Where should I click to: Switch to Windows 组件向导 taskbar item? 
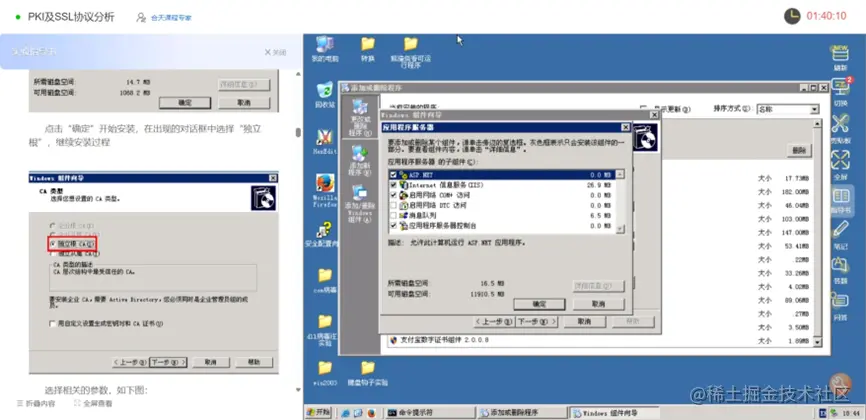pos(614,412)
